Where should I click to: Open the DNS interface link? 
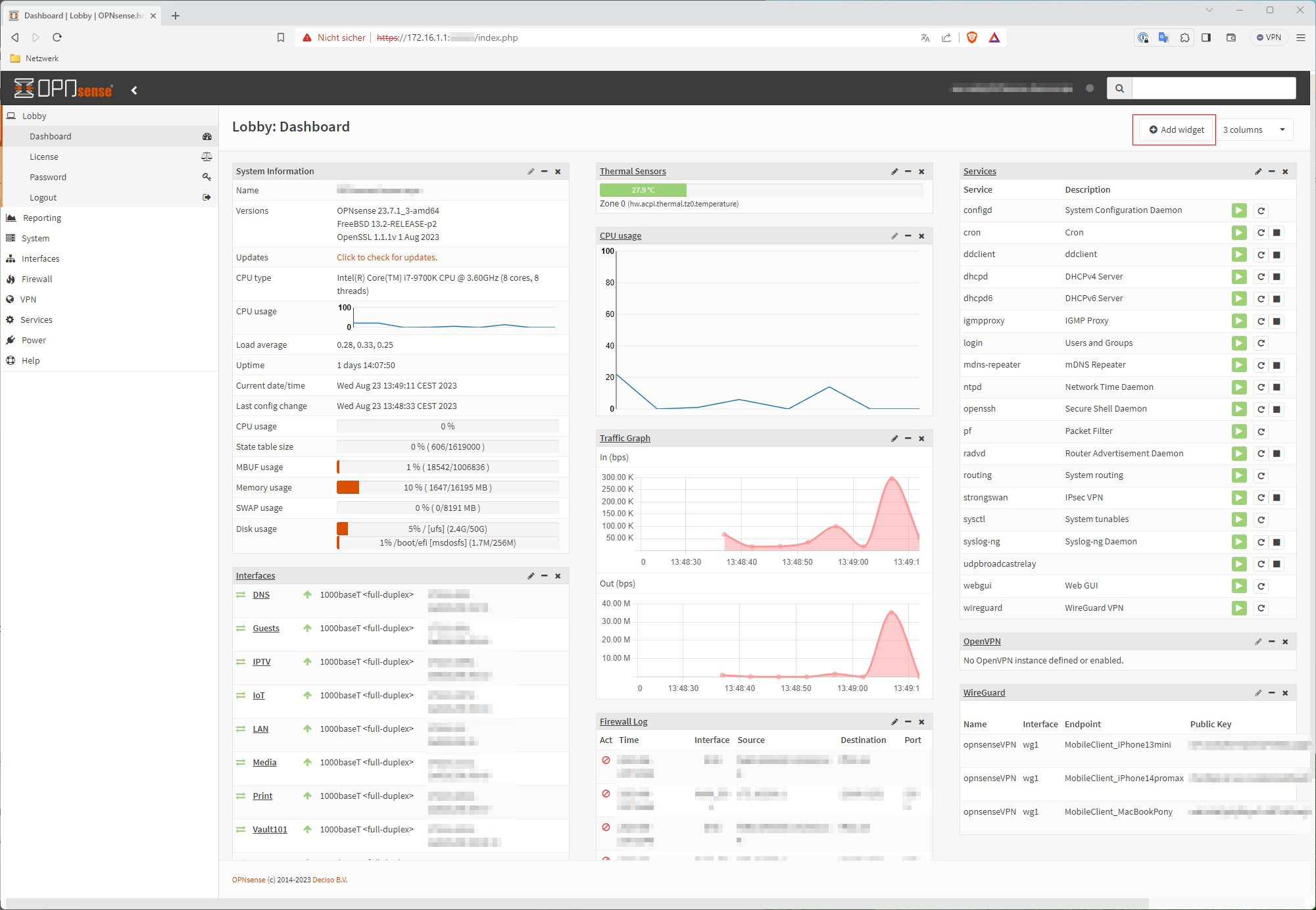tap(261, 594)
